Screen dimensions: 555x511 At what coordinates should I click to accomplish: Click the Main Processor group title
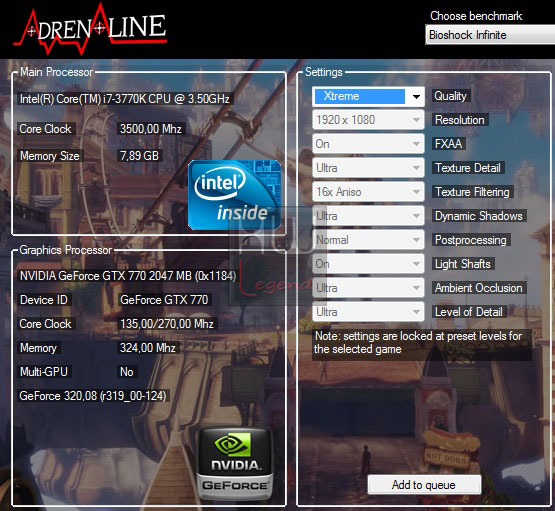(56, 72)
